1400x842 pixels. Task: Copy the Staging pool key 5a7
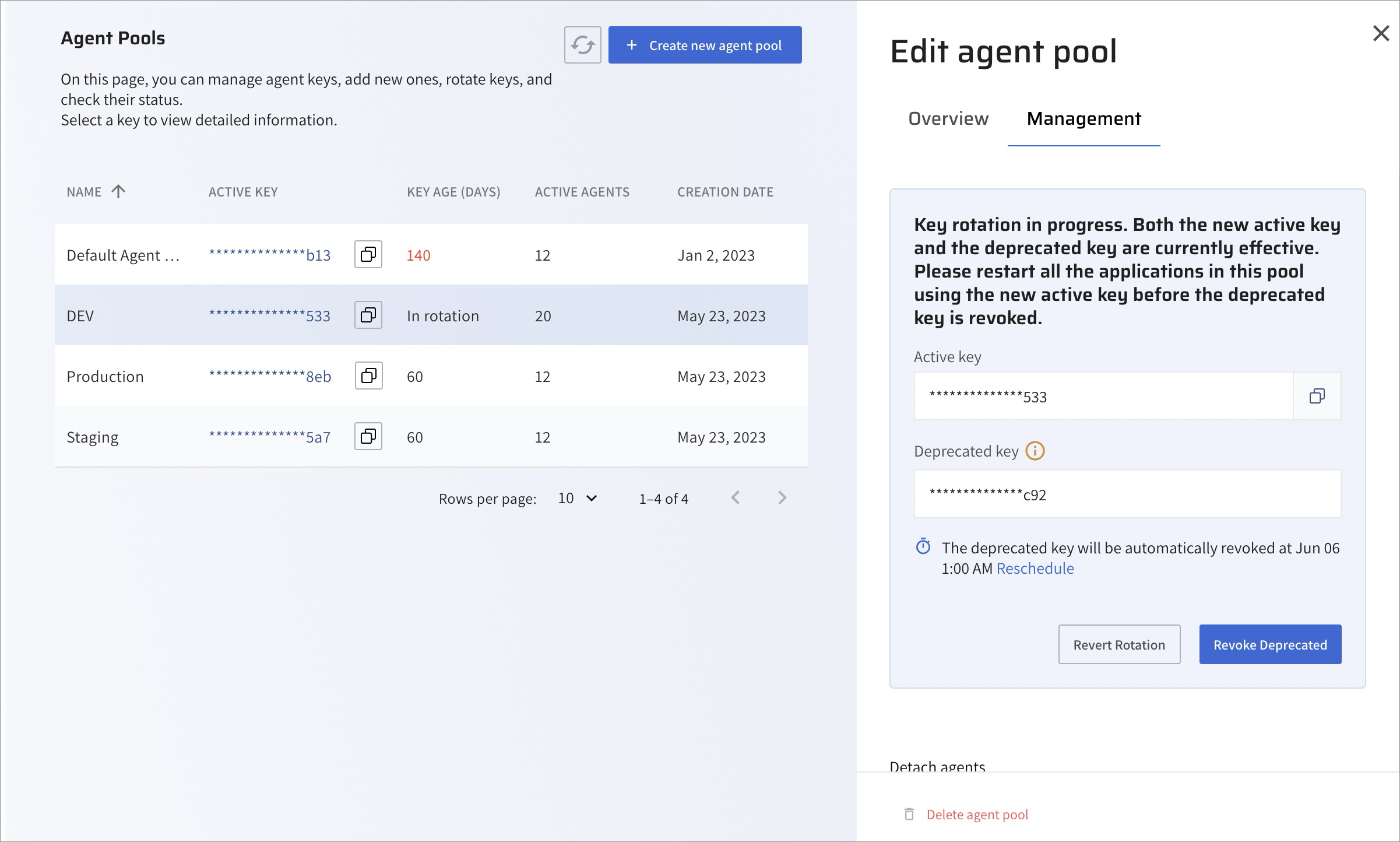[x=368, y=437]
